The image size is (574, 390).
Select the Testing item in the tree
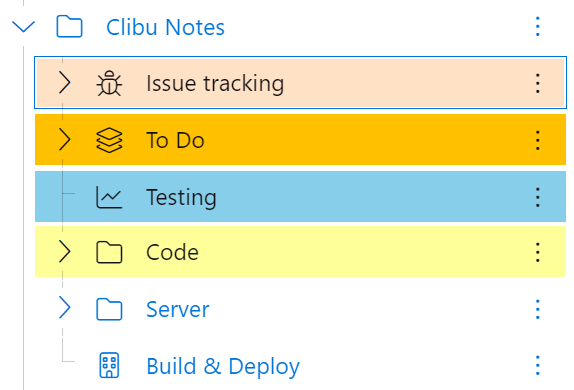point(300,197)
